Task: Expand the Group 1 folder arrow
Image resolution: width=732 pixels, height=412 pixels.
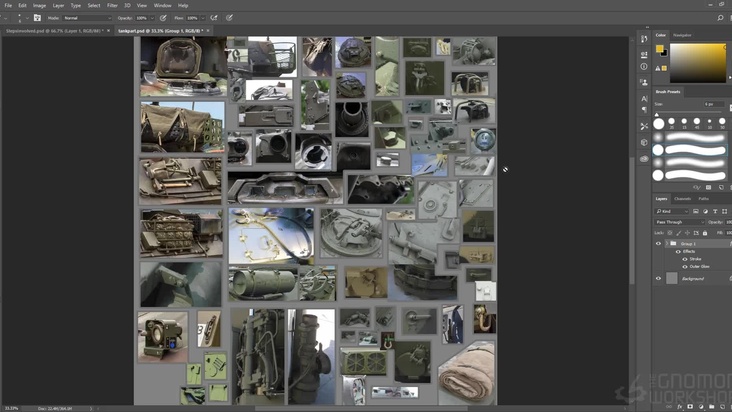Action: [666, 244]
